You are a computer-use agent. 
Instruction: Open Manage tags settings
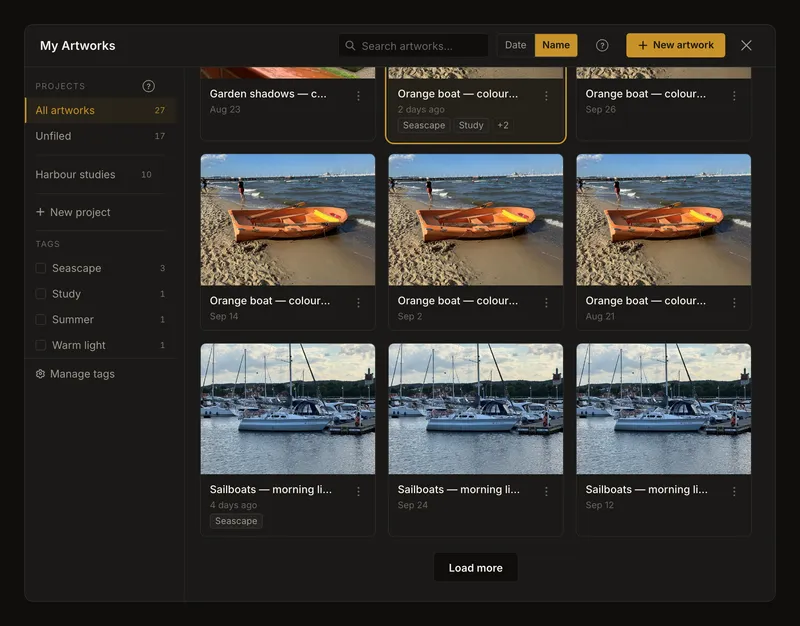click(x=75, y=374)
